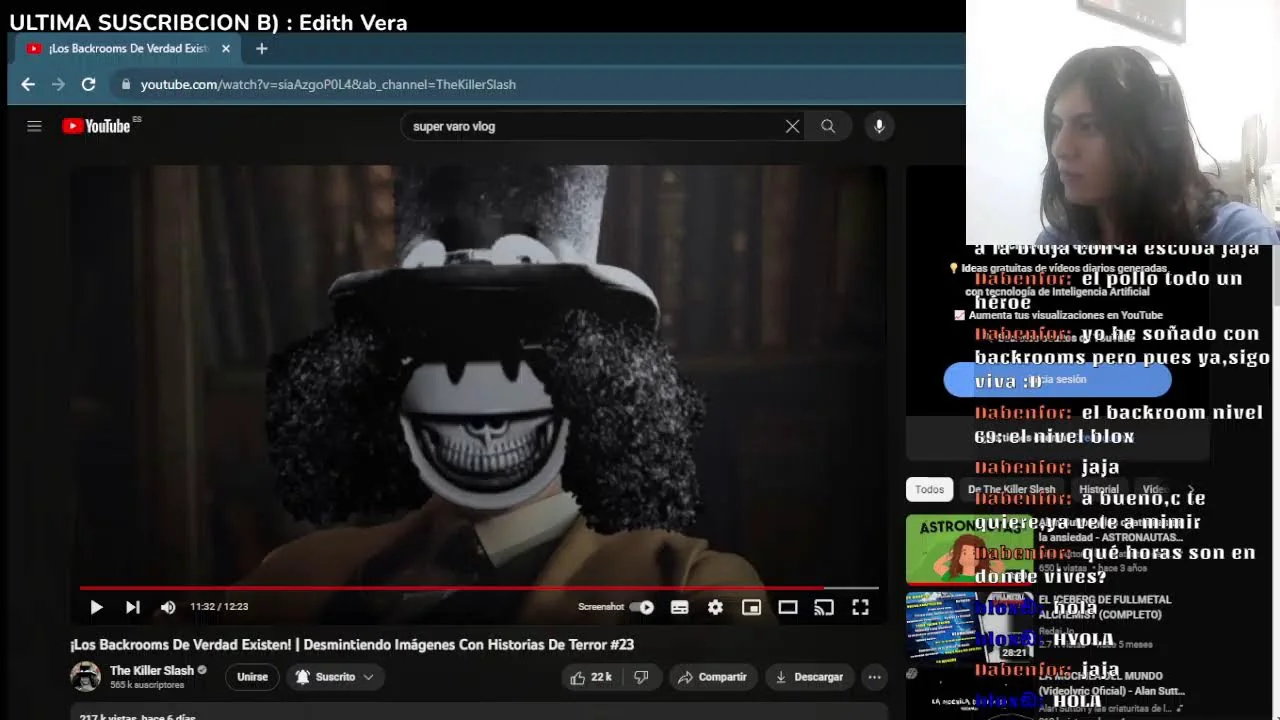1280x720 pixels.
Task: Cast video to a device
Action: coord(824,607)
